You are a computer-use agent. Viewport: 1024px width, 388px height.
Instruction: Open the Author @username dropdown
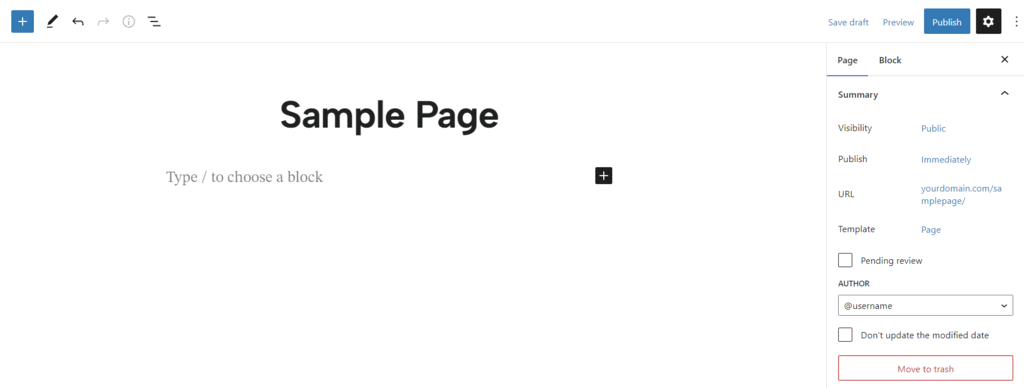925,305
